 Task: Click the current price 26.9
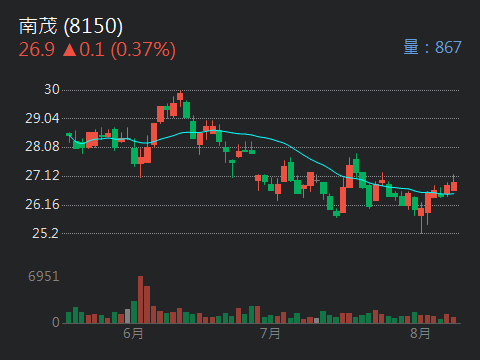coord(37,50)
